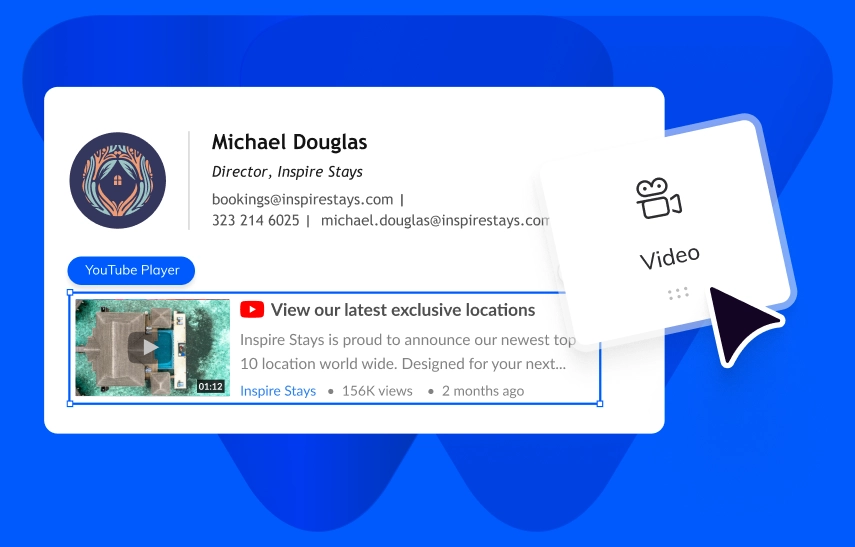
Task: Click the Michael Douglas name text
Action: (x=289, y=142)
